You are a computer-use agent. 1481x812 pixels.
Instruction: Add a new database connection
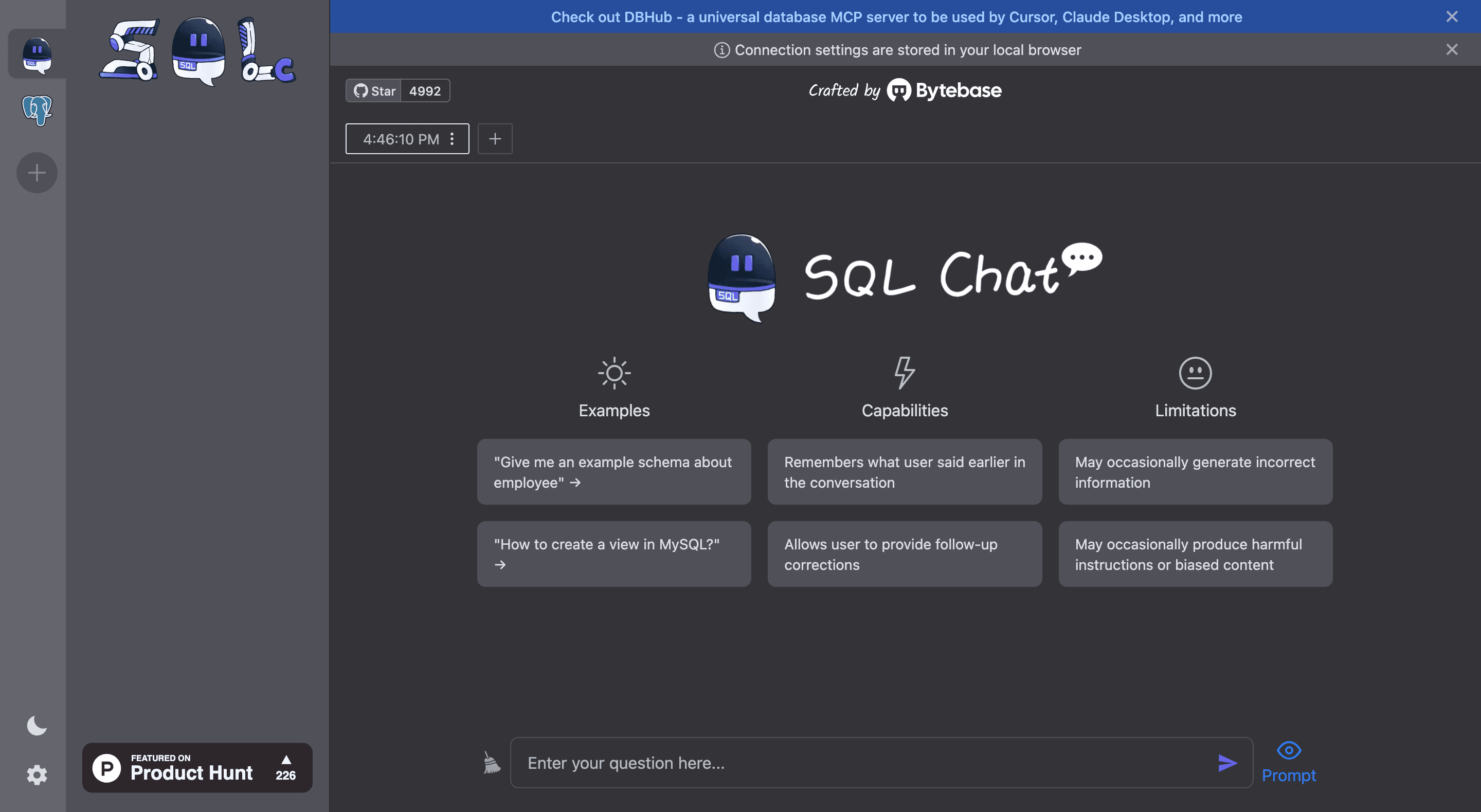[37, 172]
